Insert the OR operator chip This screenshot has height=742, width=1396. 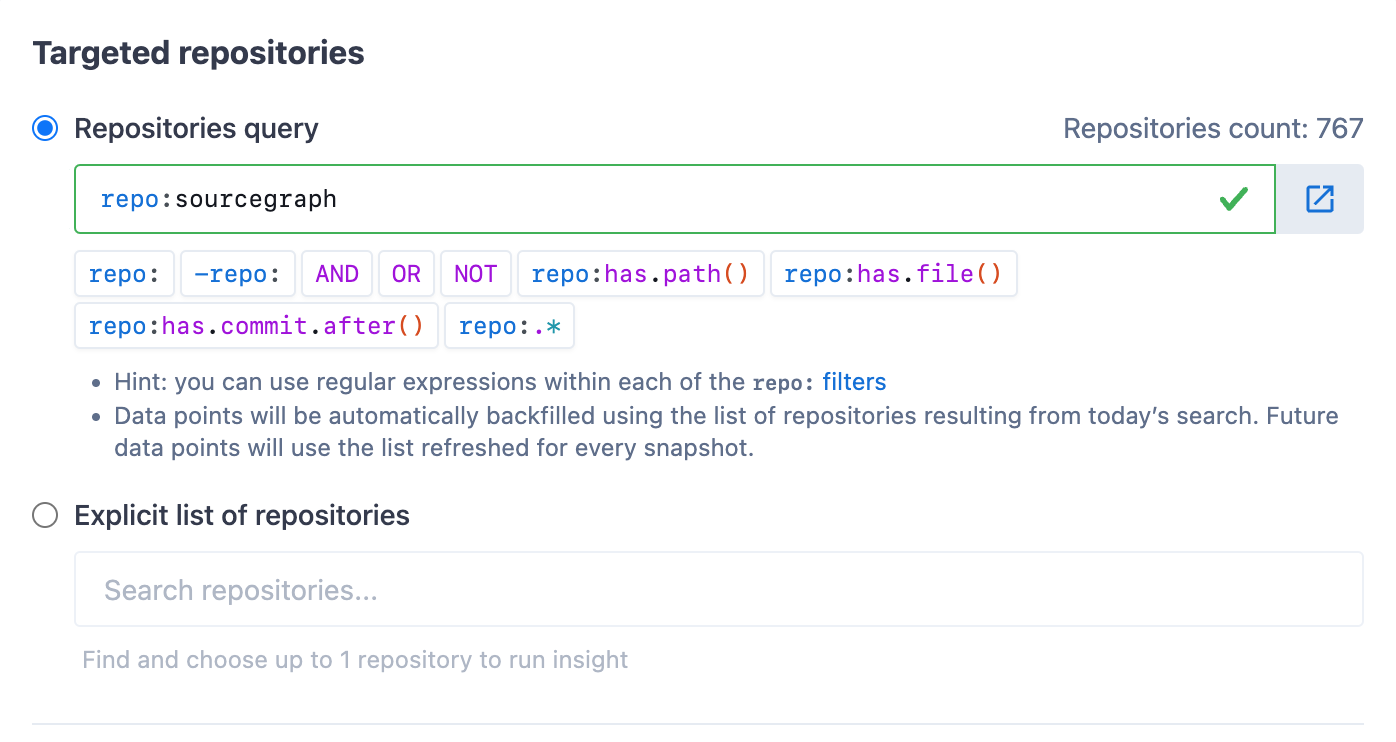pos(406,274)
